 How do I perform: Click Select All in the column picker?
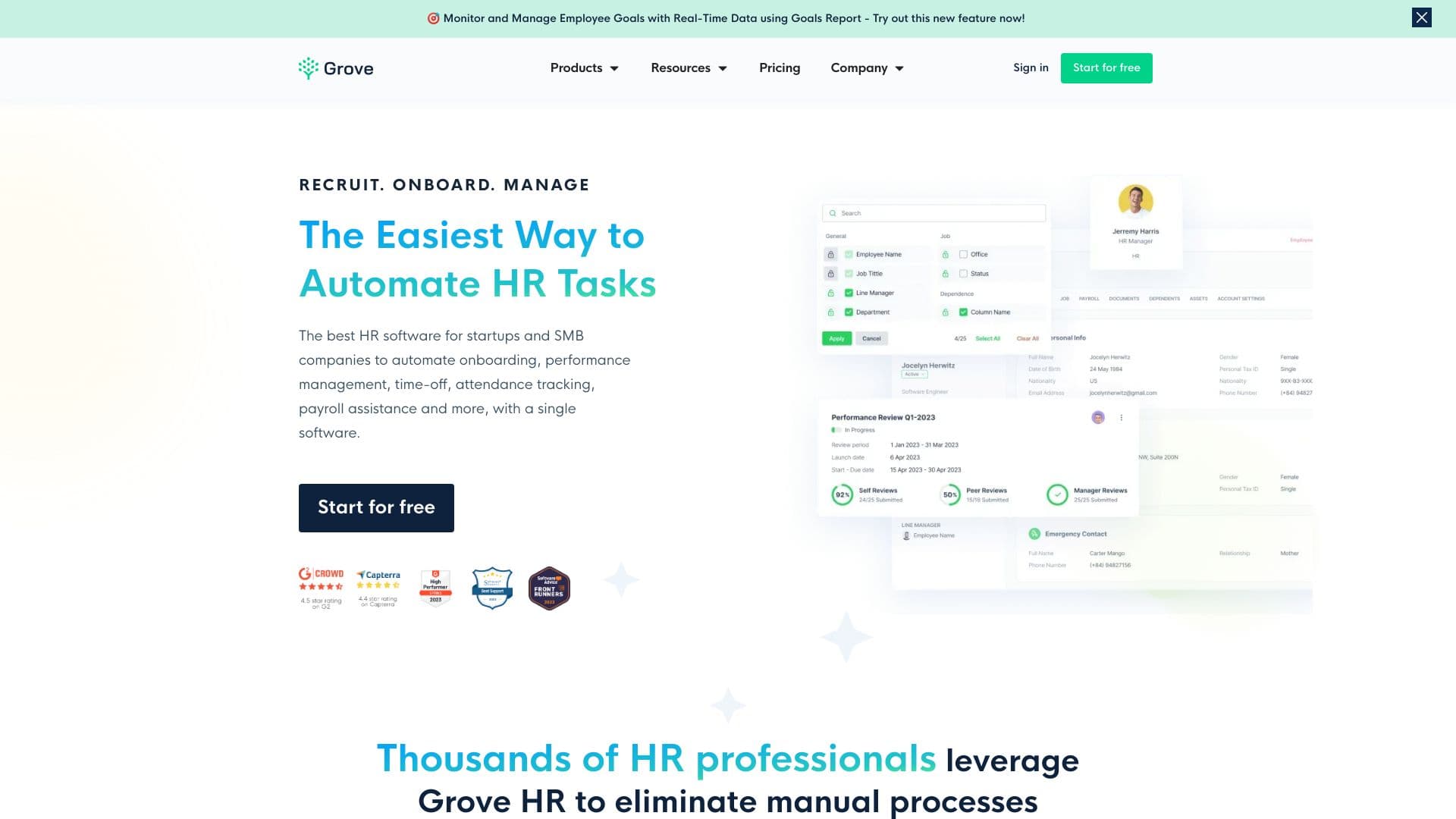[988, 338]
